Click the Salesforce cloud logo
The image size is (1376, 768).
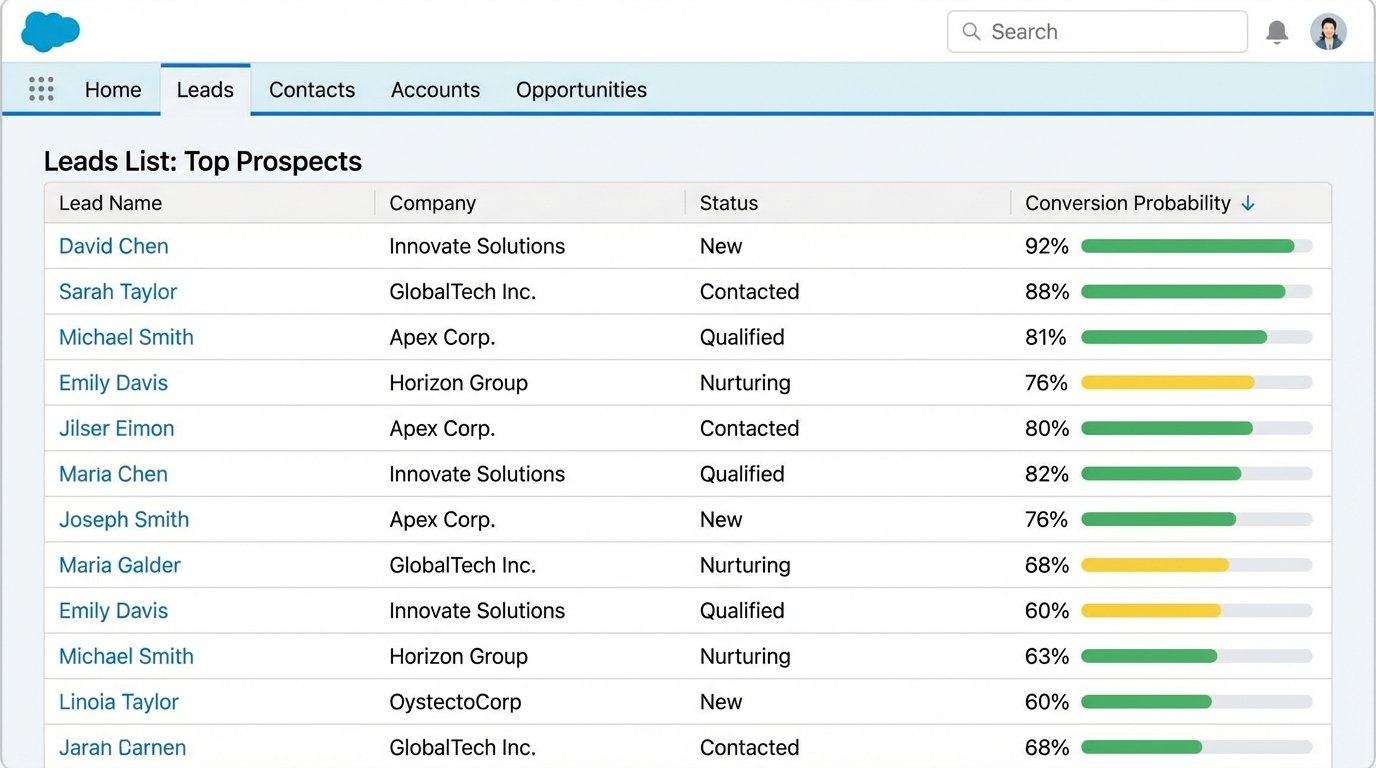click(x=49, y=31)
